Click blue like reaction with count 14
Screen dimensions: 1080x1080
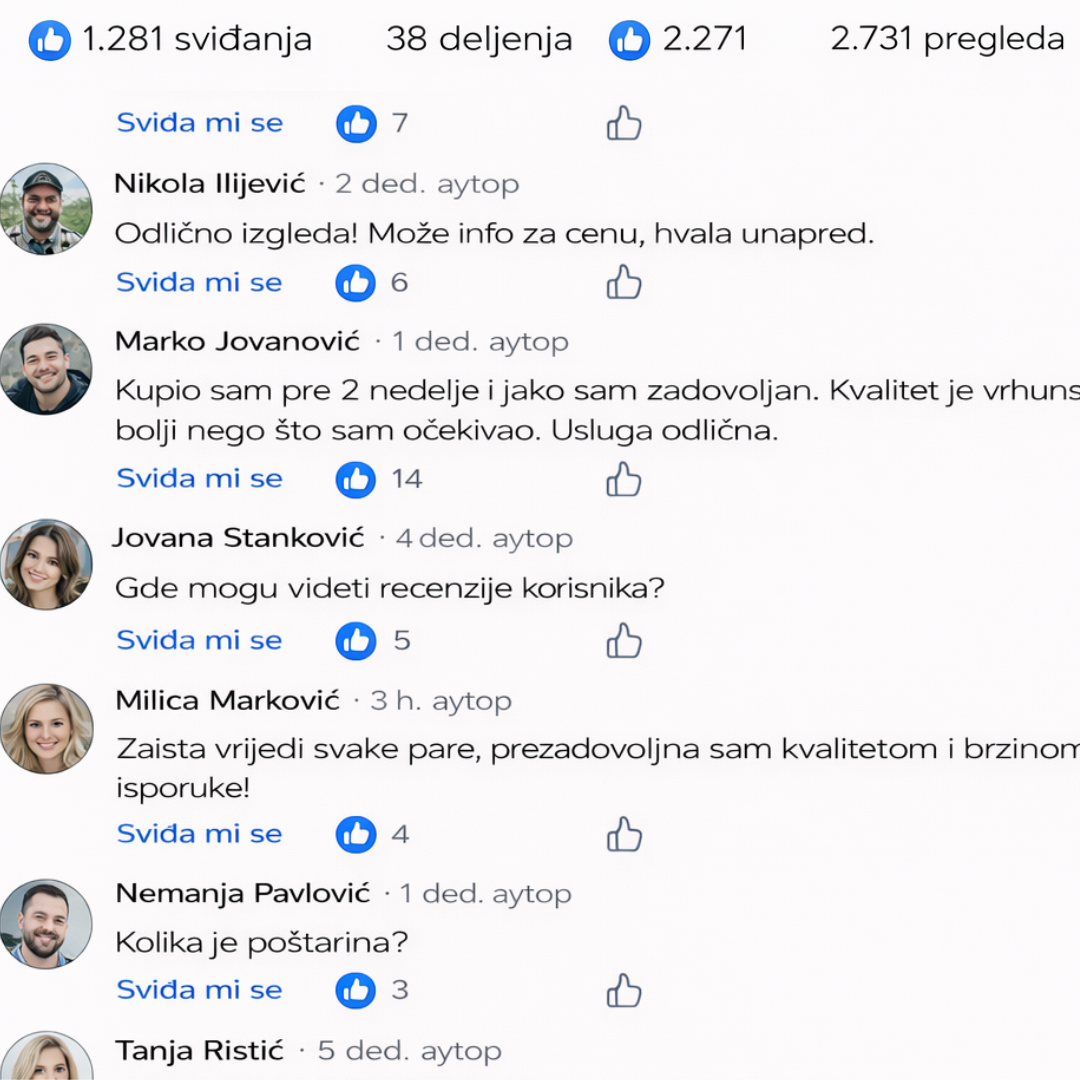pyautogui.click(x=355, y=479)
